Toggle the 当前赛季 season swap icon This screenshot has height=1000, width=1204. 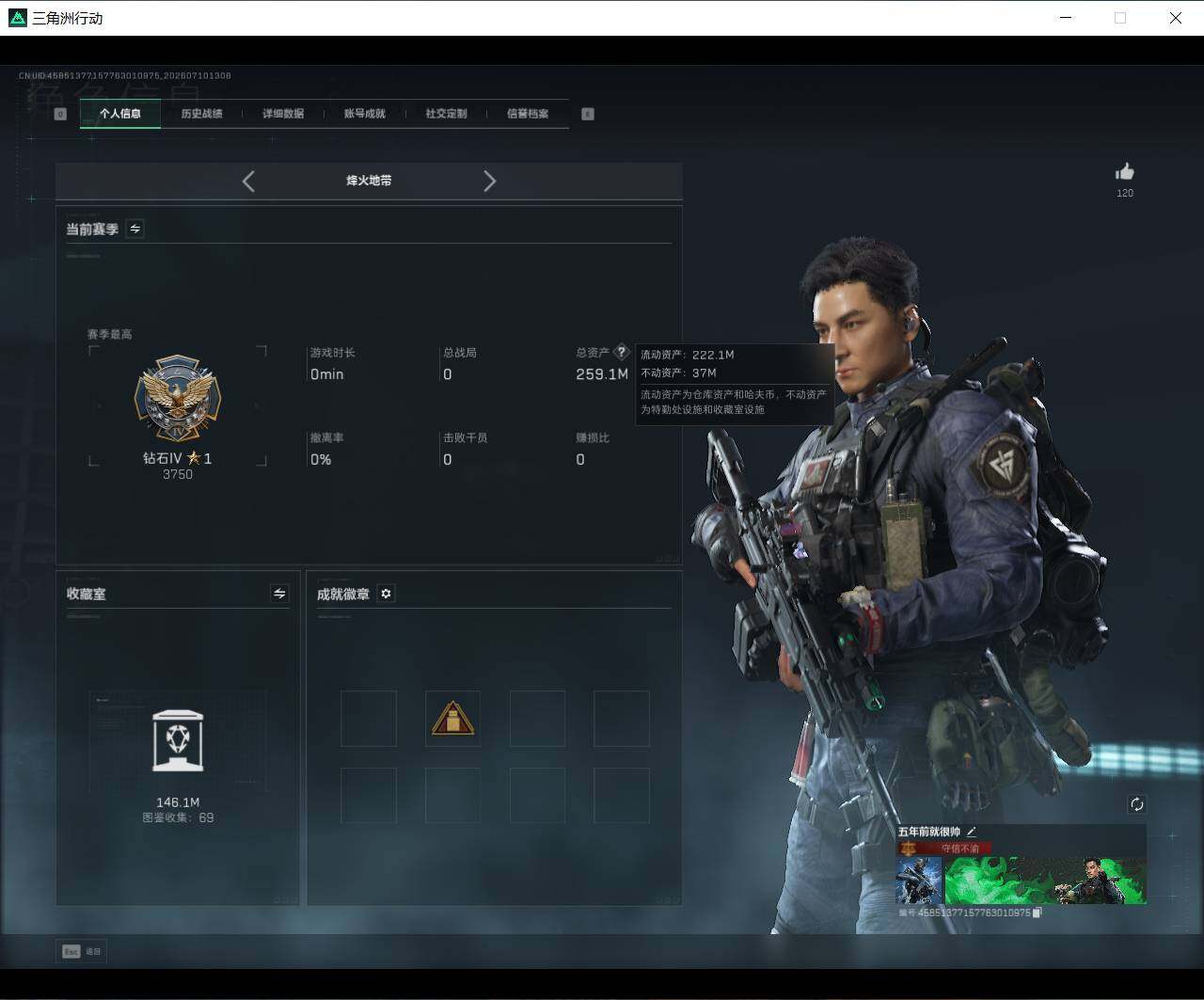click(x=135, y=229)
